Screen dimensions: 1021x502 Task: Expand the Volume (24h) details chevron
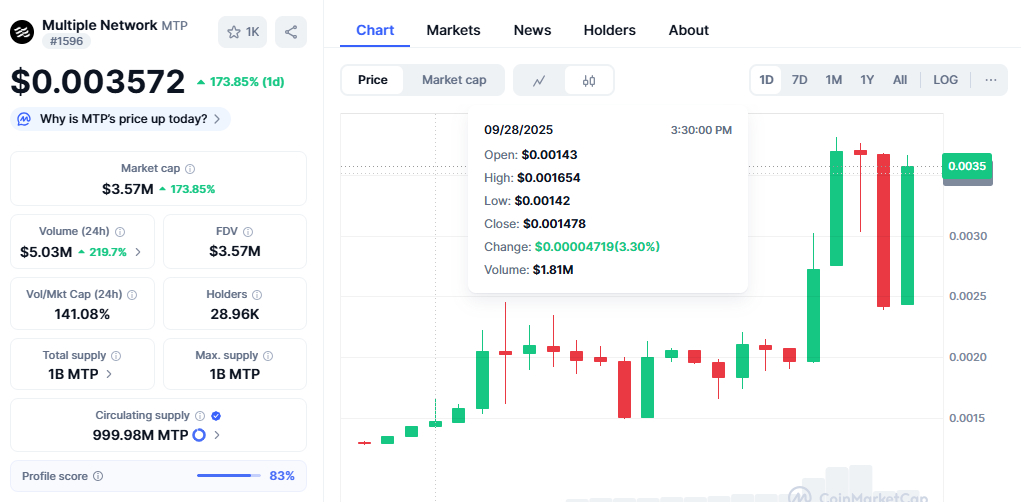point(138,252)
